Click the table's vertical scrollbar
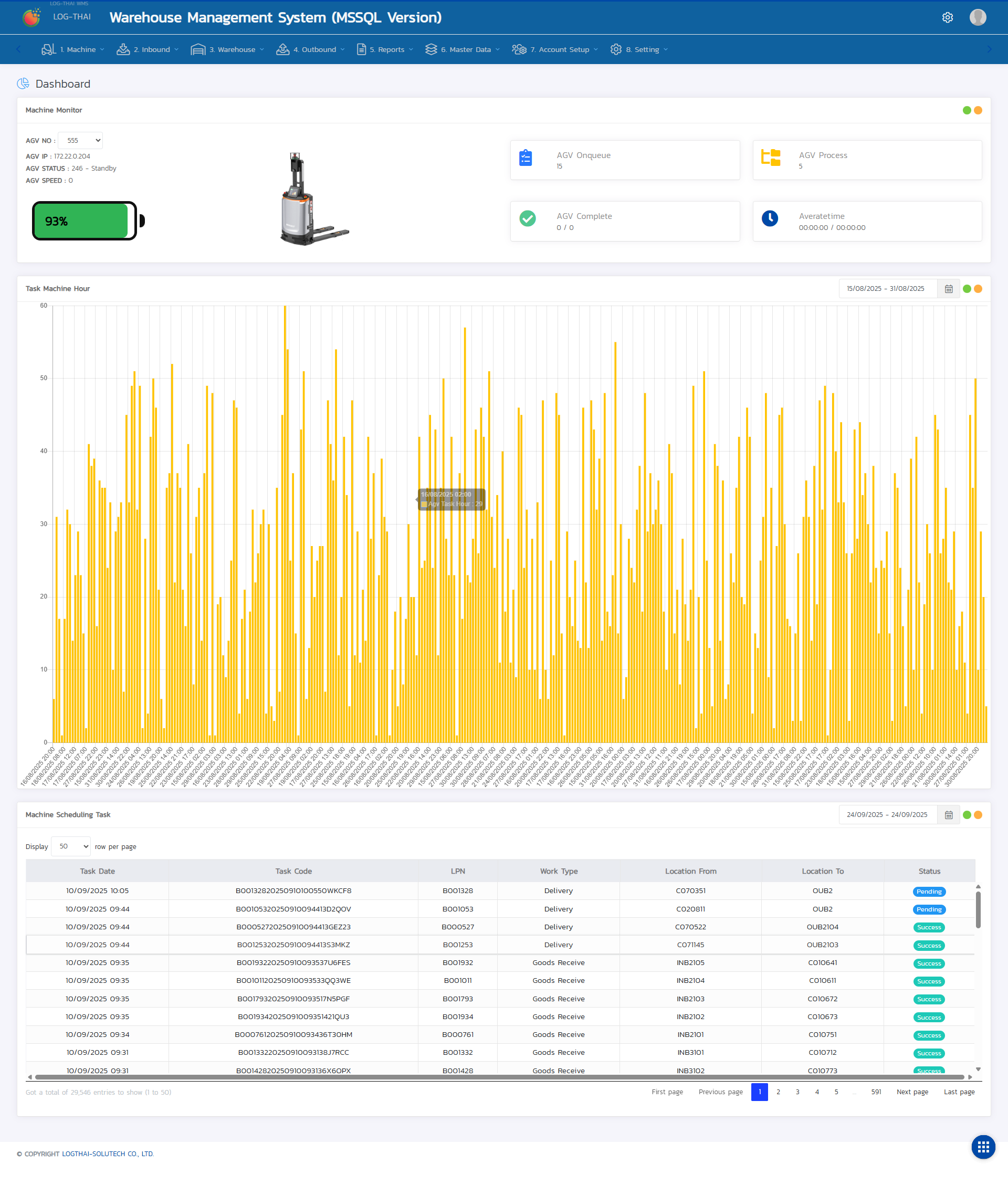This screenshot has width=1008, height=1195. 978,909
